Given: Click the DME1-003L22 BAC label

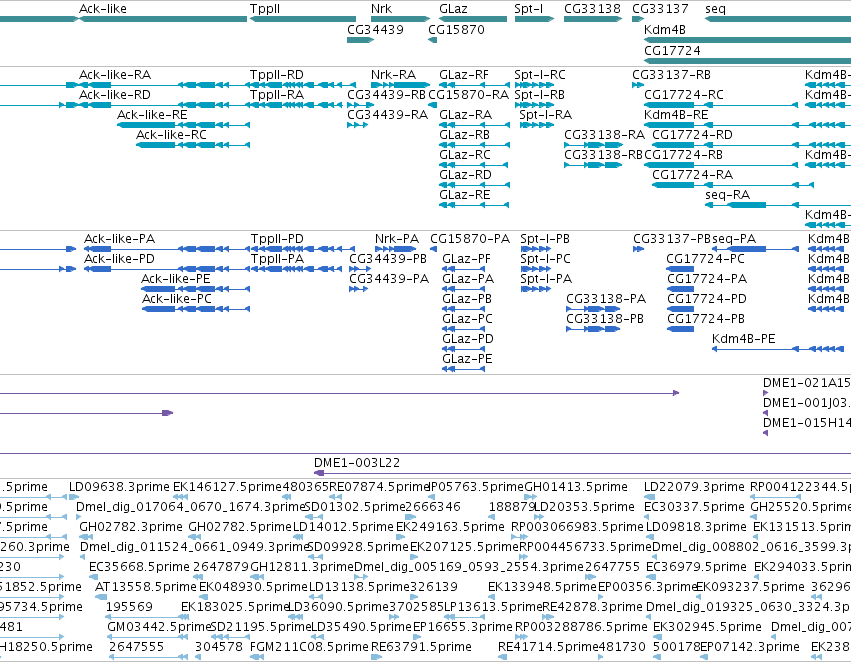Looking at the screenshot, I should 357,463.
